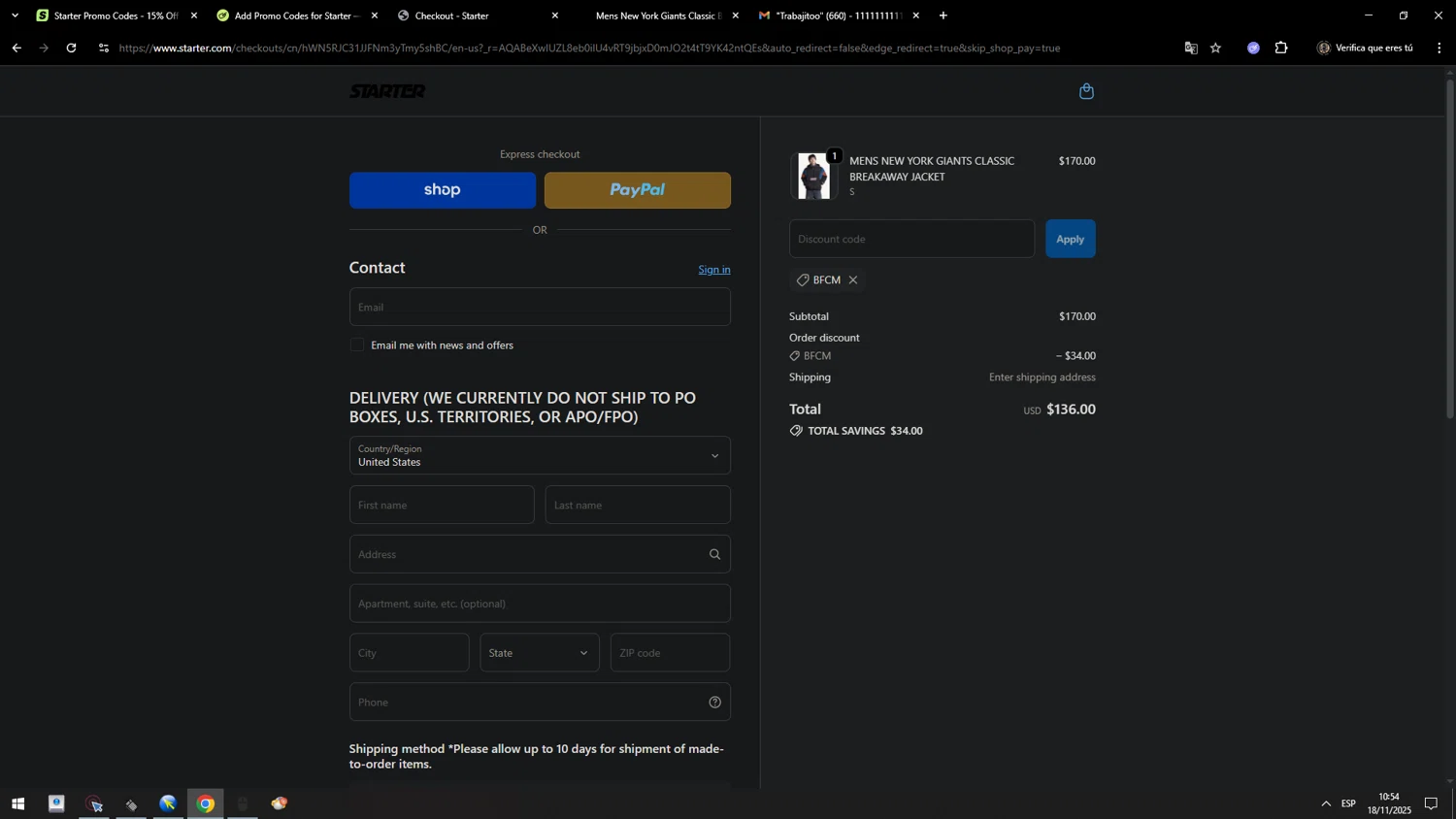Click the First name field
Screen dimensions: 1456x819
pyautogui.click(x=442, y=505)
